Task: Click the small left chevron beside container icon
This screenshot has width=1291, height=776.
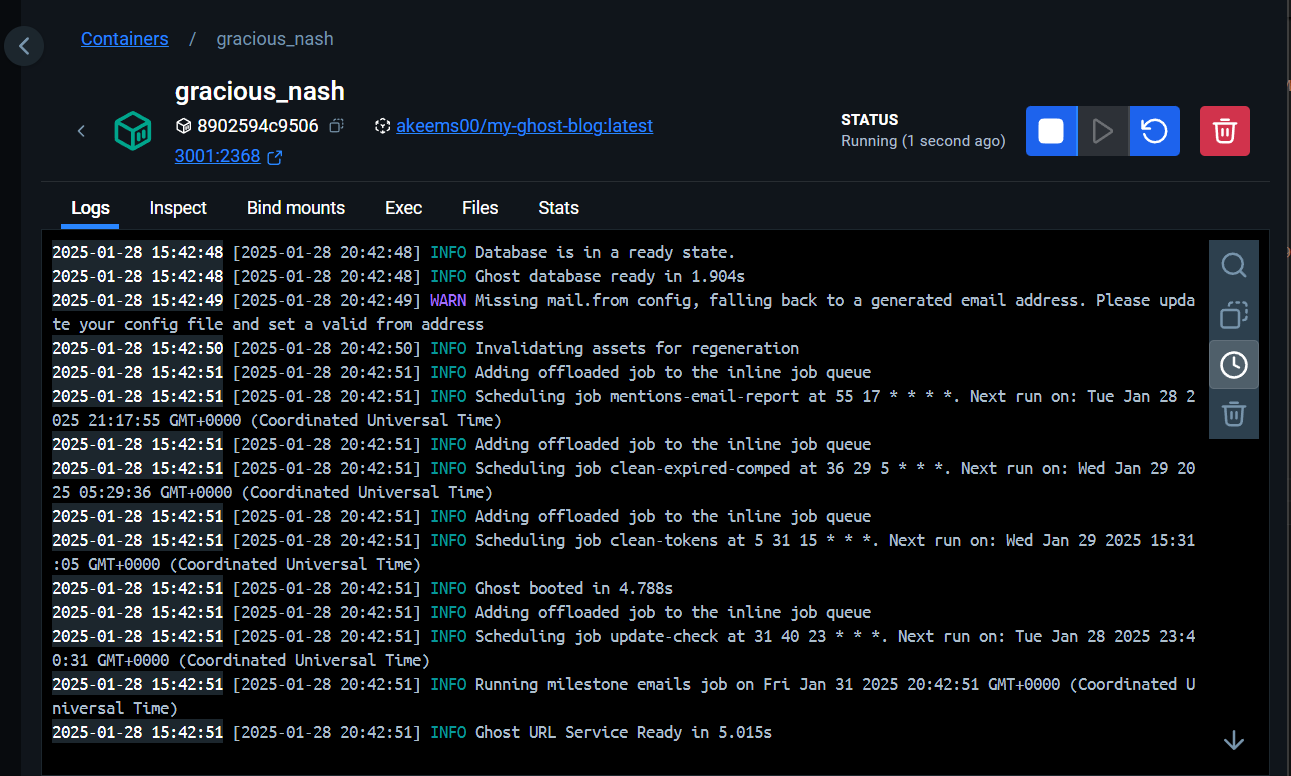Action: 81,131
